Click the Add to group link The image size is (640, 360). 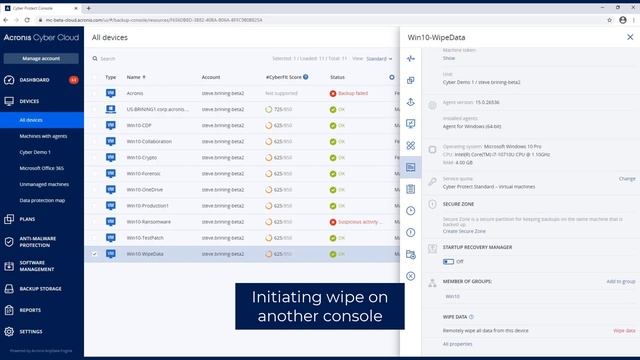[x=621, y=282]
